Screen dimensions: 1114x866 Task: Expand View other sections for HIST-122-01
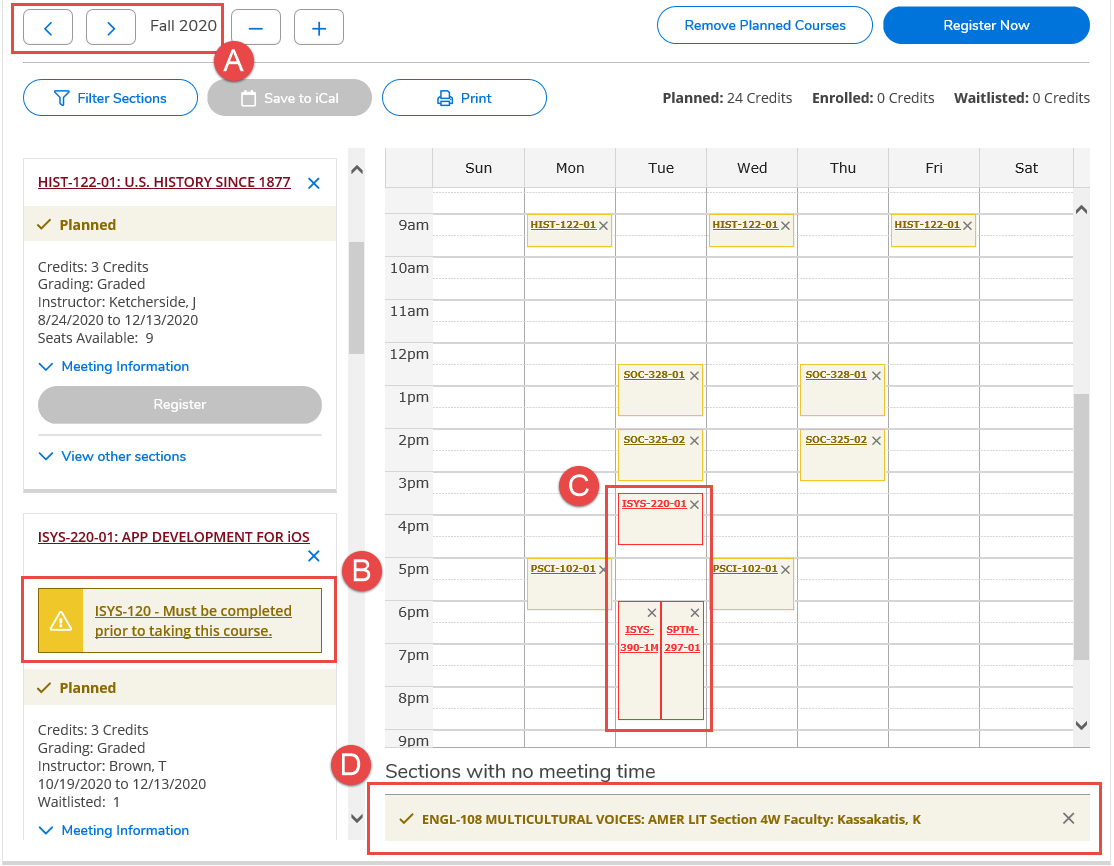[x=112, y=456]
